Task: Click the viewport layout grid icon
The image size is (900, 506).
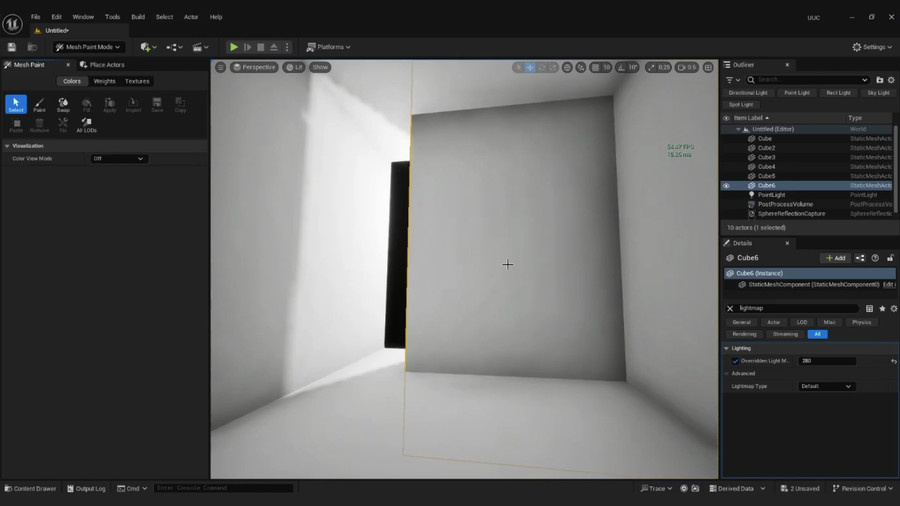Action: coord(708,67)
